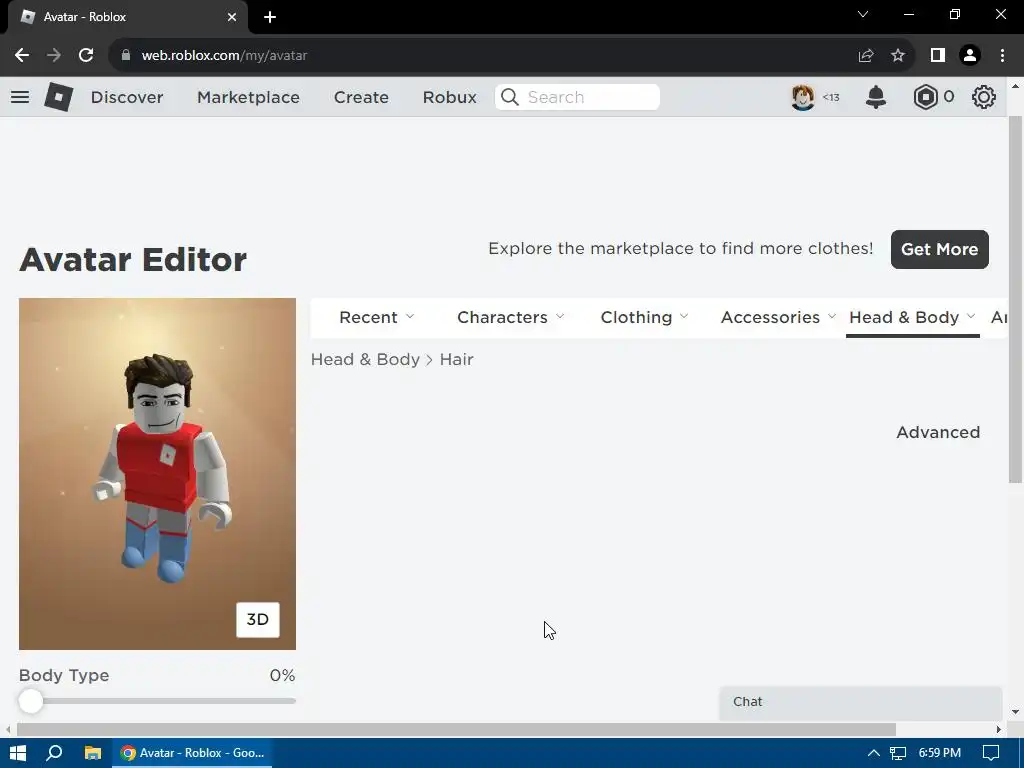Screen dimensions: 1024x768
Task: Go forward in browser history
Action: [x=54, y=56]
